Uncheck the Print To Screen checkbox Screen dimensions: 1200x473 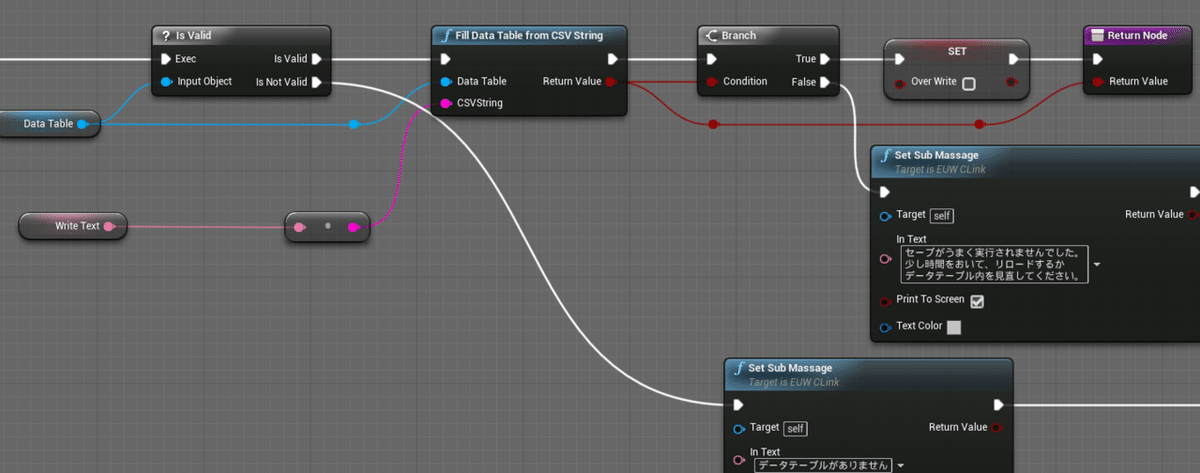tap(977, 302)
